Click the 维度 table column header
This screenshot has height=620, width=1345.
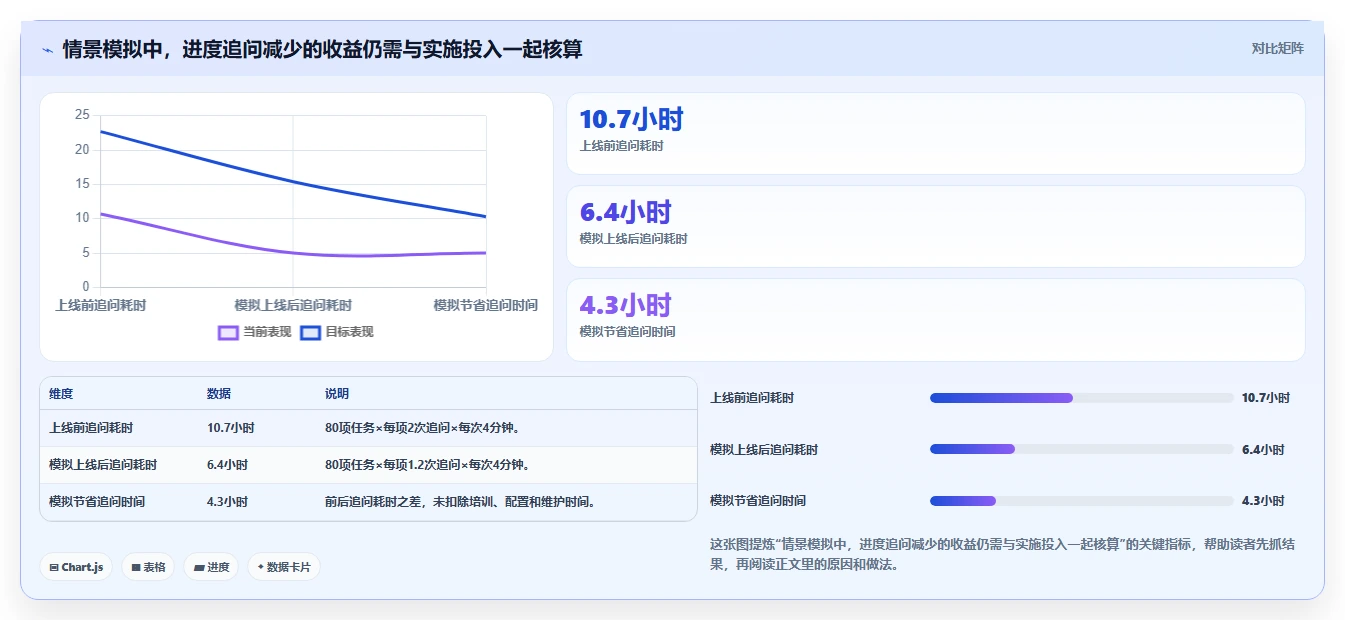[61, 394]
